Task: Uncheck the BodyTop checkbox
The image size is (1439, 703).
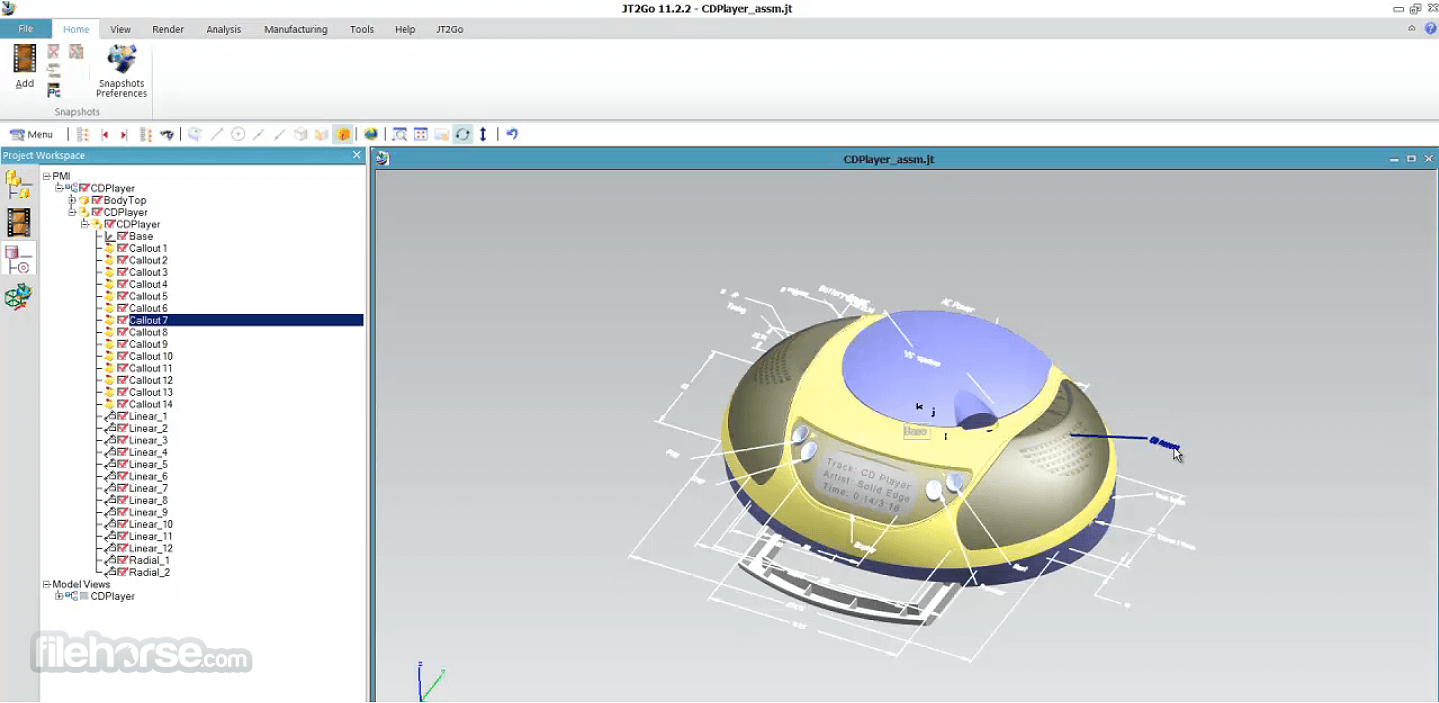Action: pyautogui.click(x=97, y=201)
